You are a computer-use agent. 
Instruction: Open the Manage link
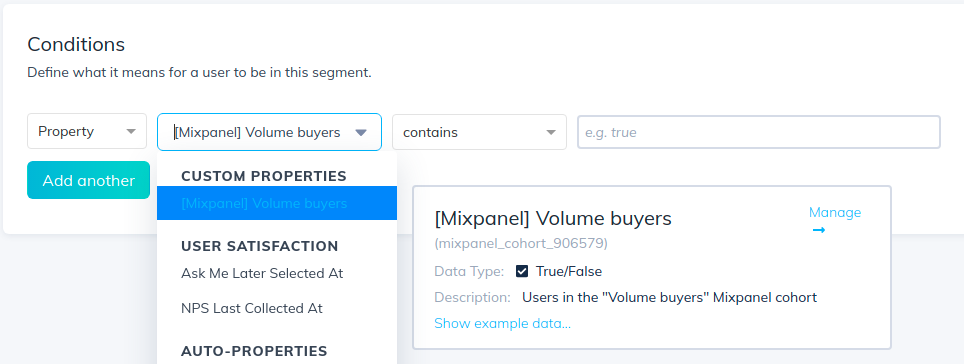(835, 212)
